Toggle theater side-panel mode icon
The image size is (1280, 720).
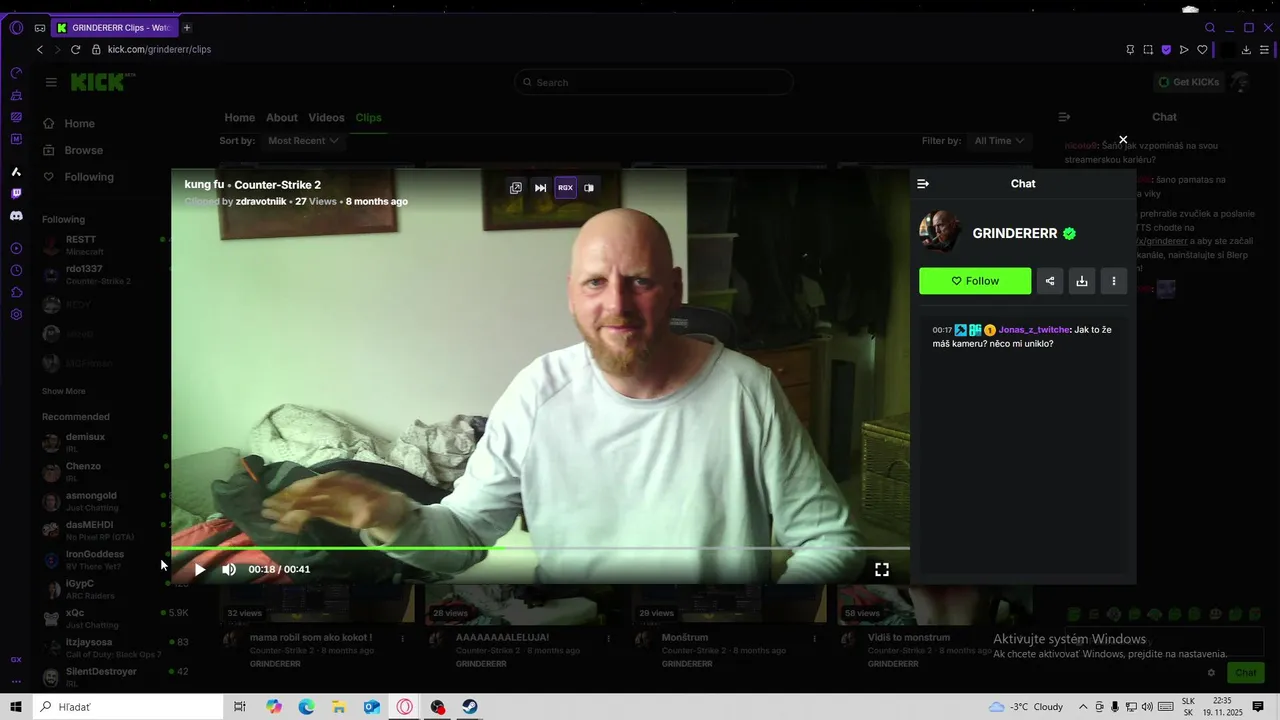pos(589,187)
